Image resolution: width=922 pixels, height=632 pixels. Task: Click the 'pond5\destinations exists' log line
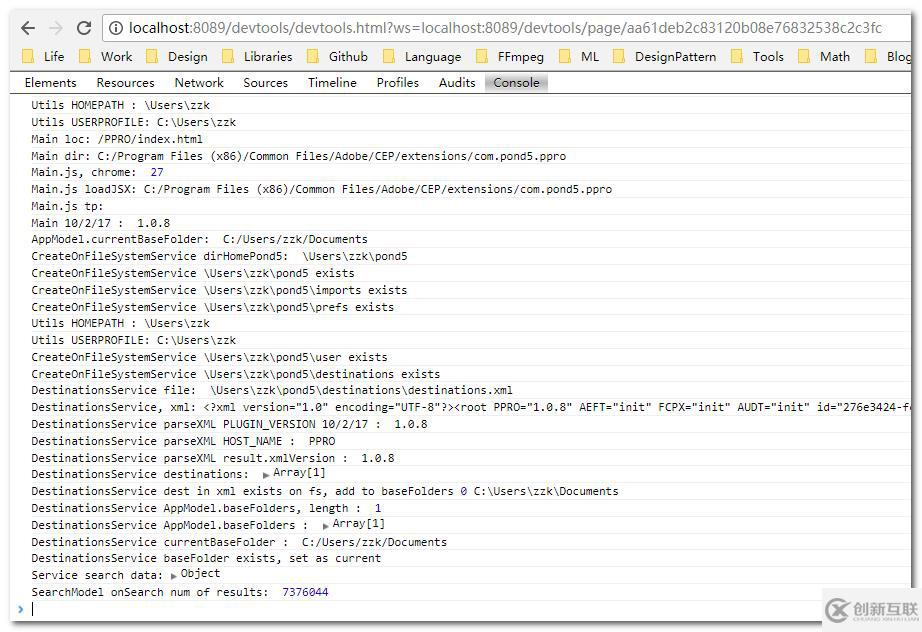(235, 374)
